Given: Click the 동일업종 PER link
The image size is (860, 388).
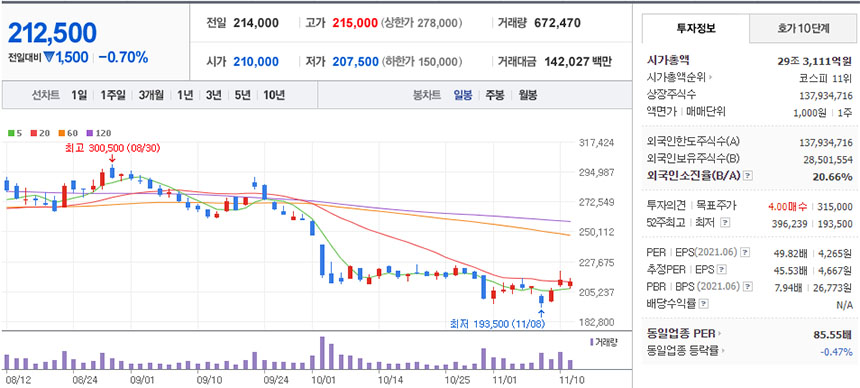Looking at the screenshot, I should pyautogui.click(x=682, y=334).
